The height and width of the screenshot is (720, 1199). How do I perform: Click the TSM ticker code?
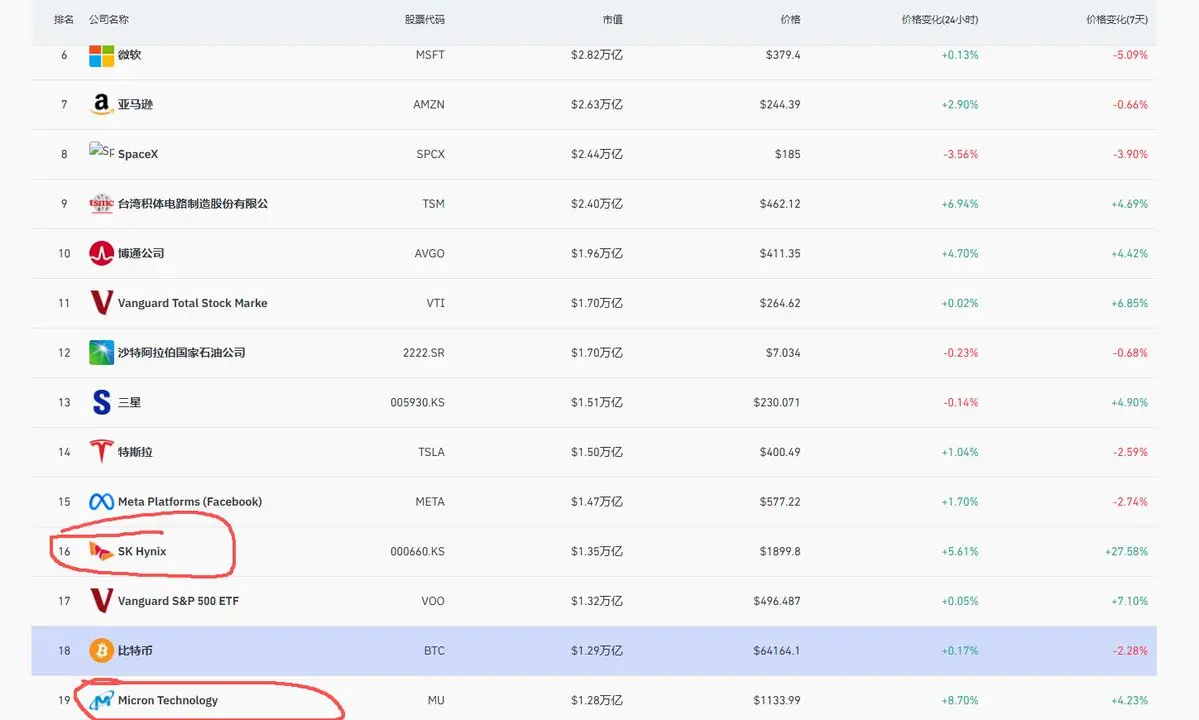click(434, 204)
